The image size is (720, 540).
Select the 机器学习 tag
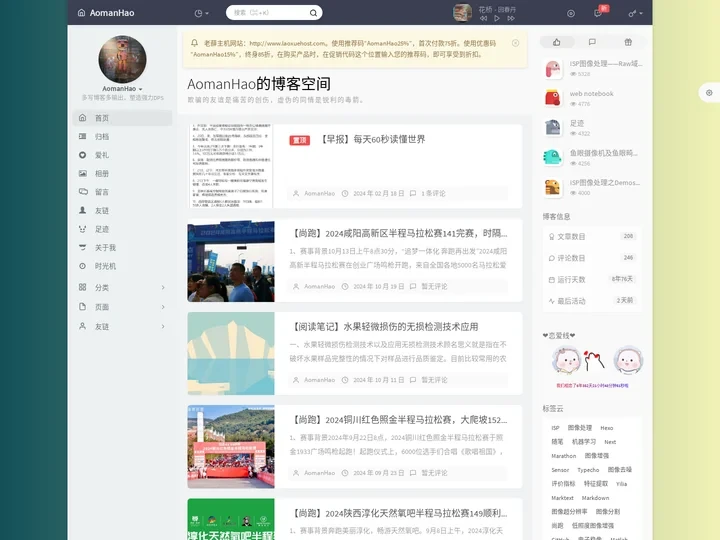584,442
